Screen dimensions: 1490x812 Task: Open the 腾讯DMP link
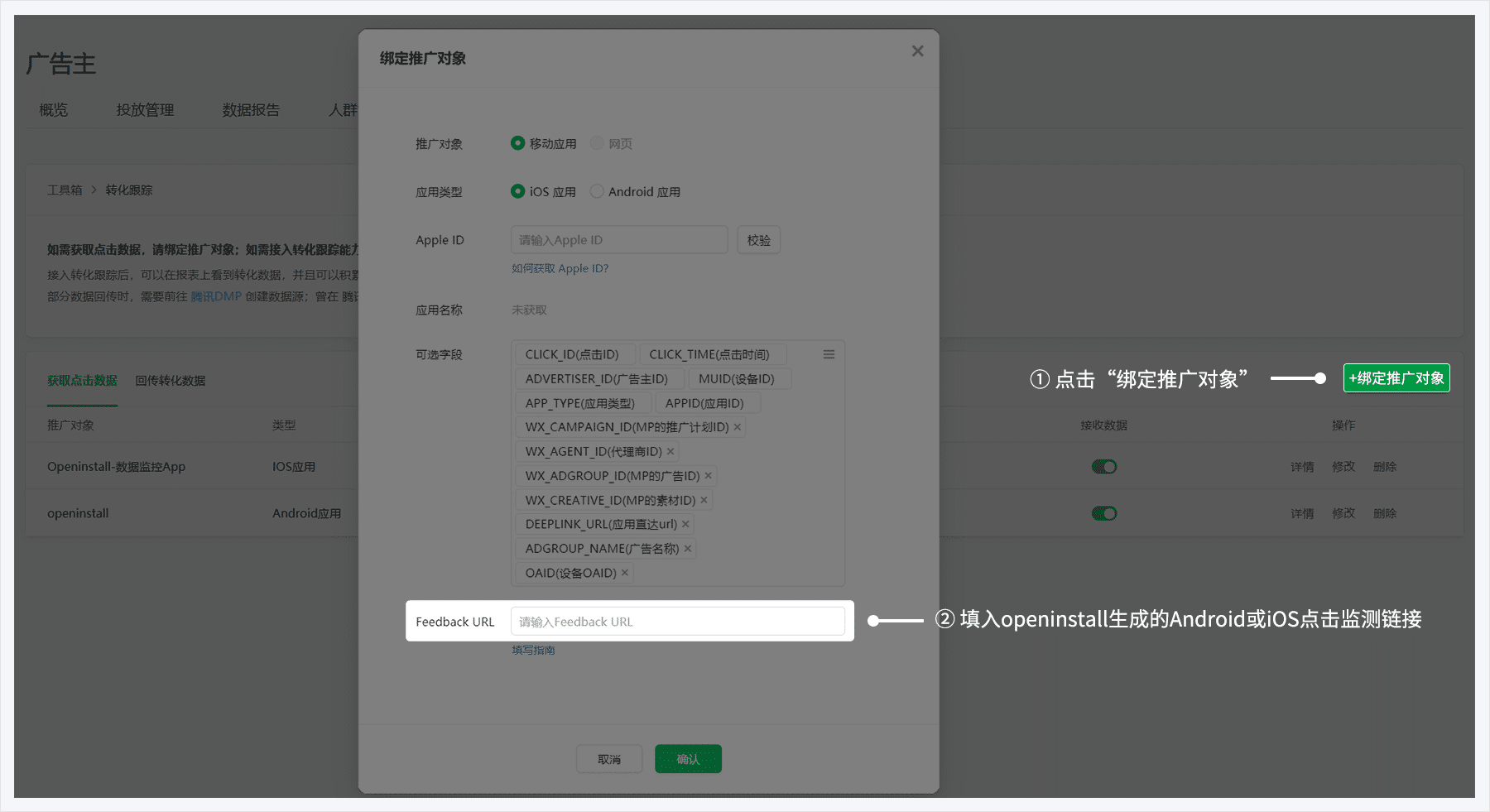tap(216, 296)
